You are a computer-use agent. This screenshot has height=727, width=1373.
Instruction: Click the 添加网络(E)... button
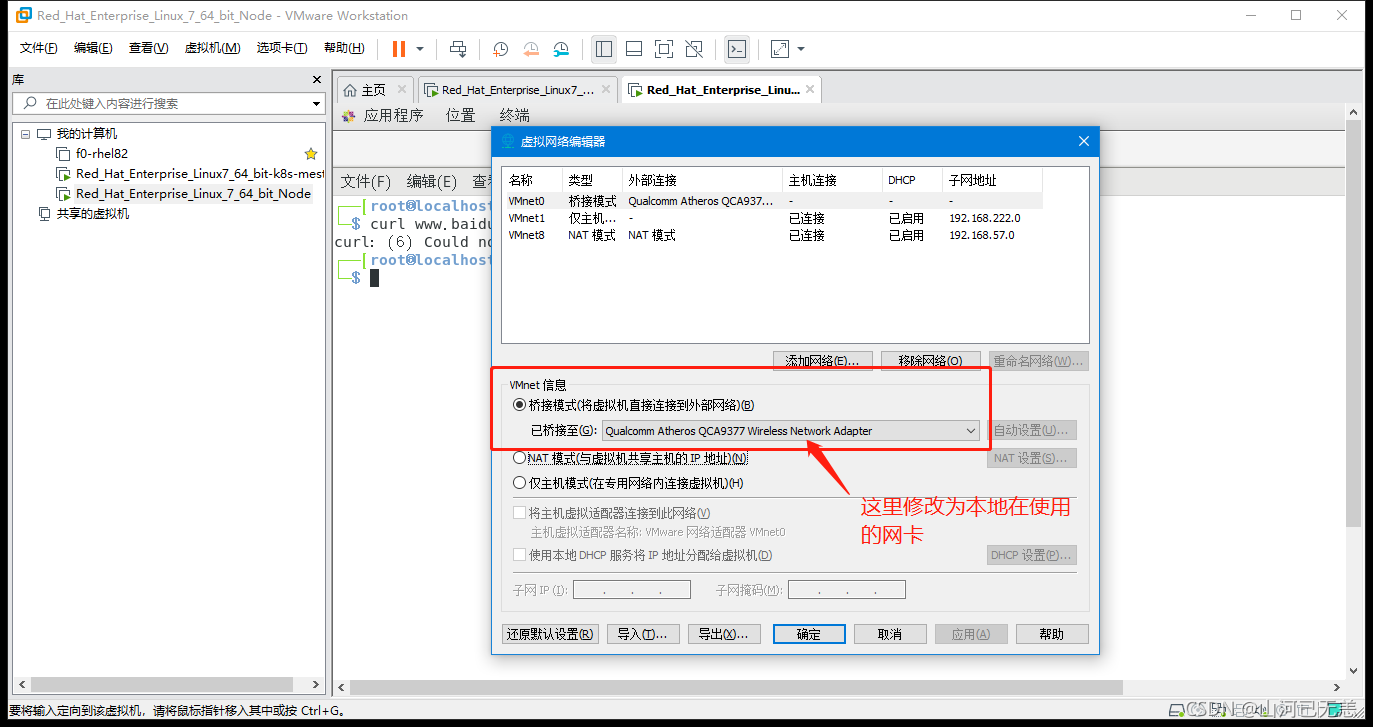point(822,361)
